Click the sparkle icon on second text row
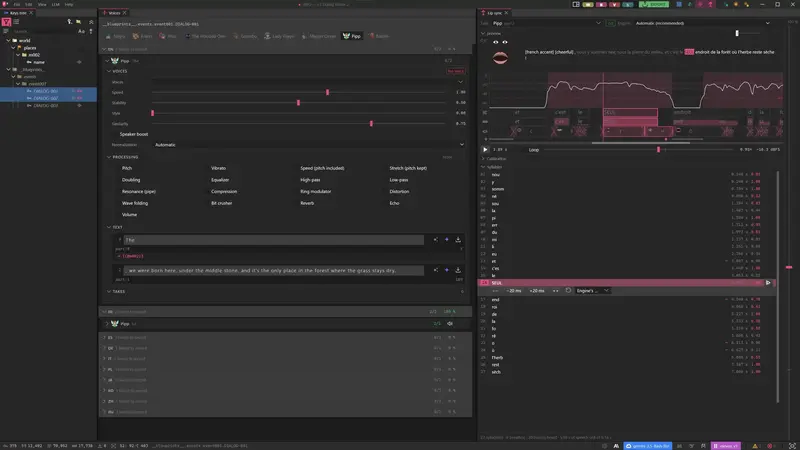Image resolution: width=800 pixels, height=450 pixels. click(447, 270)
